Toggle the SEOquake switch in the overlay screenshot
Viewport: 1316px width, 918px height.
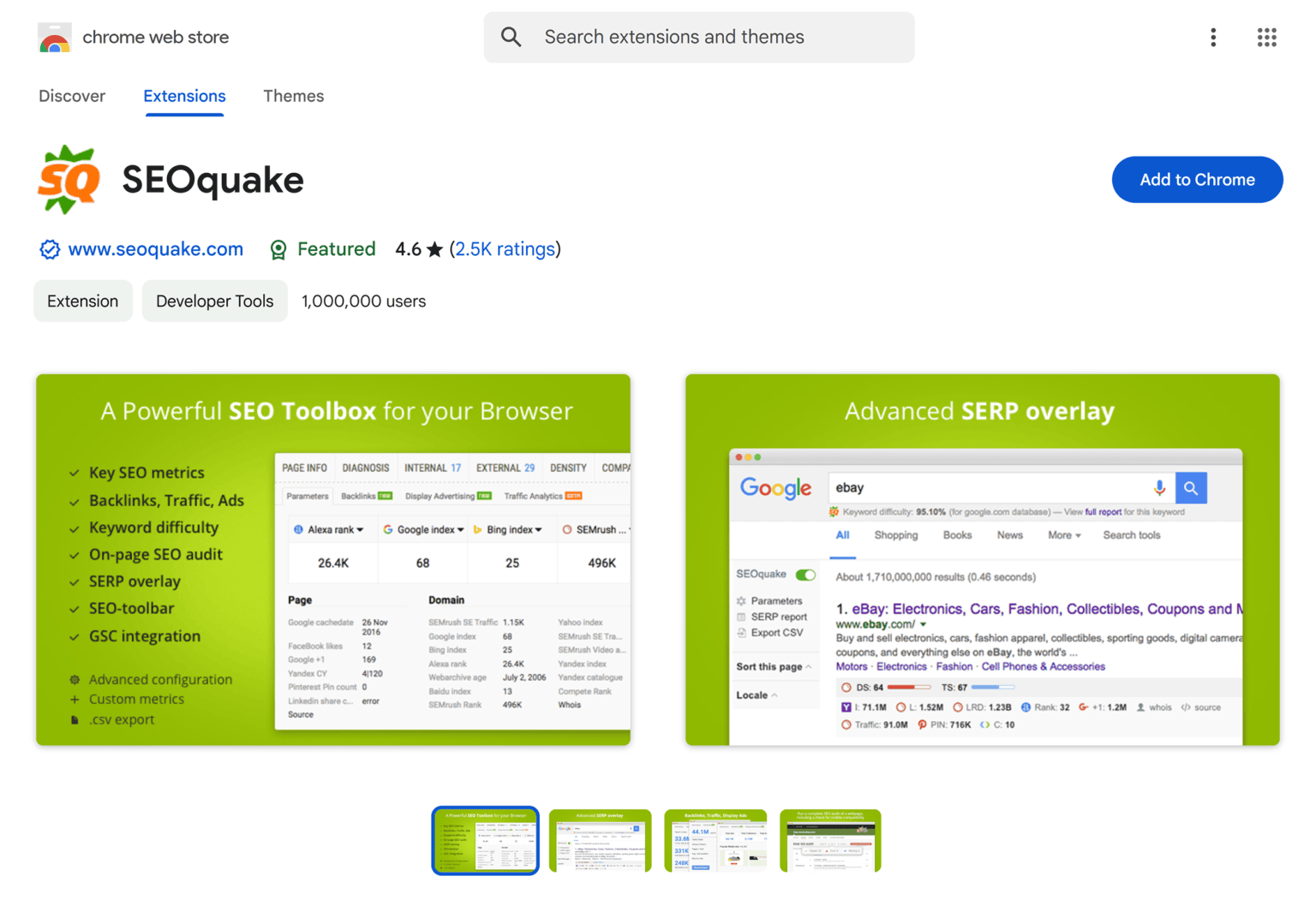[x=804, y=574]
